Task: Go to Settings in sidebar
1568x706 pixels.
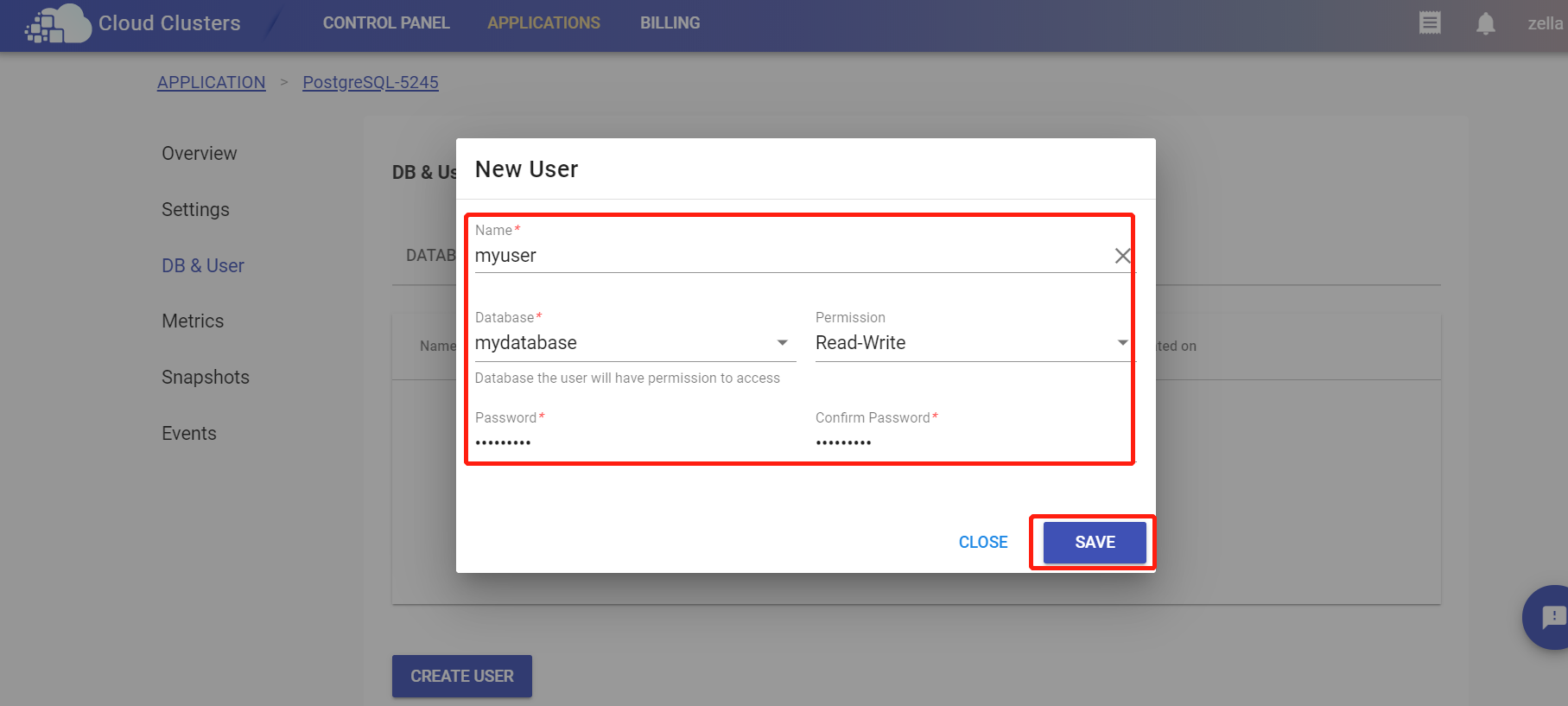Action: (x=195, y=209)
